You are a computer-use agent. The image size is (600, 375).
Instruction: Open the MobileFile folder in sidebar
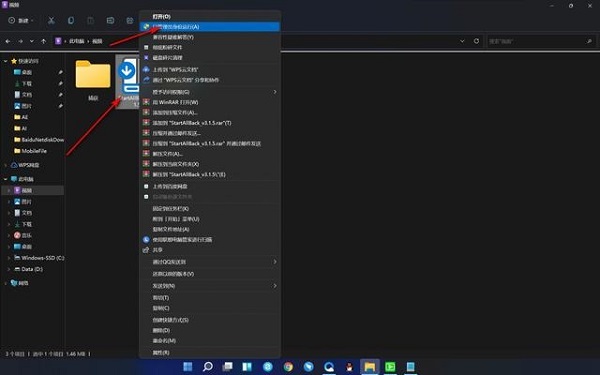[x=30, y=151]
